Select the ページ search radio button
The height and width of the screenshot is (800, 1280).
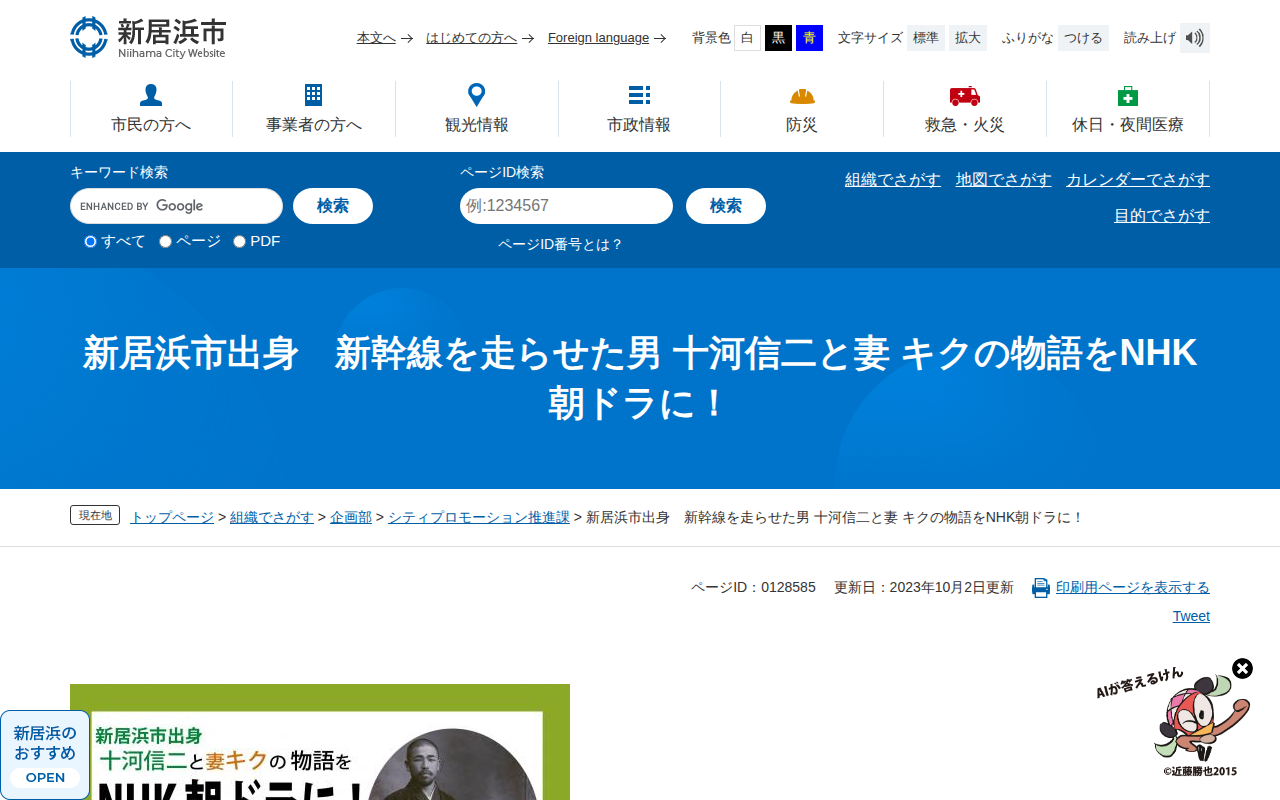[166, 241]
